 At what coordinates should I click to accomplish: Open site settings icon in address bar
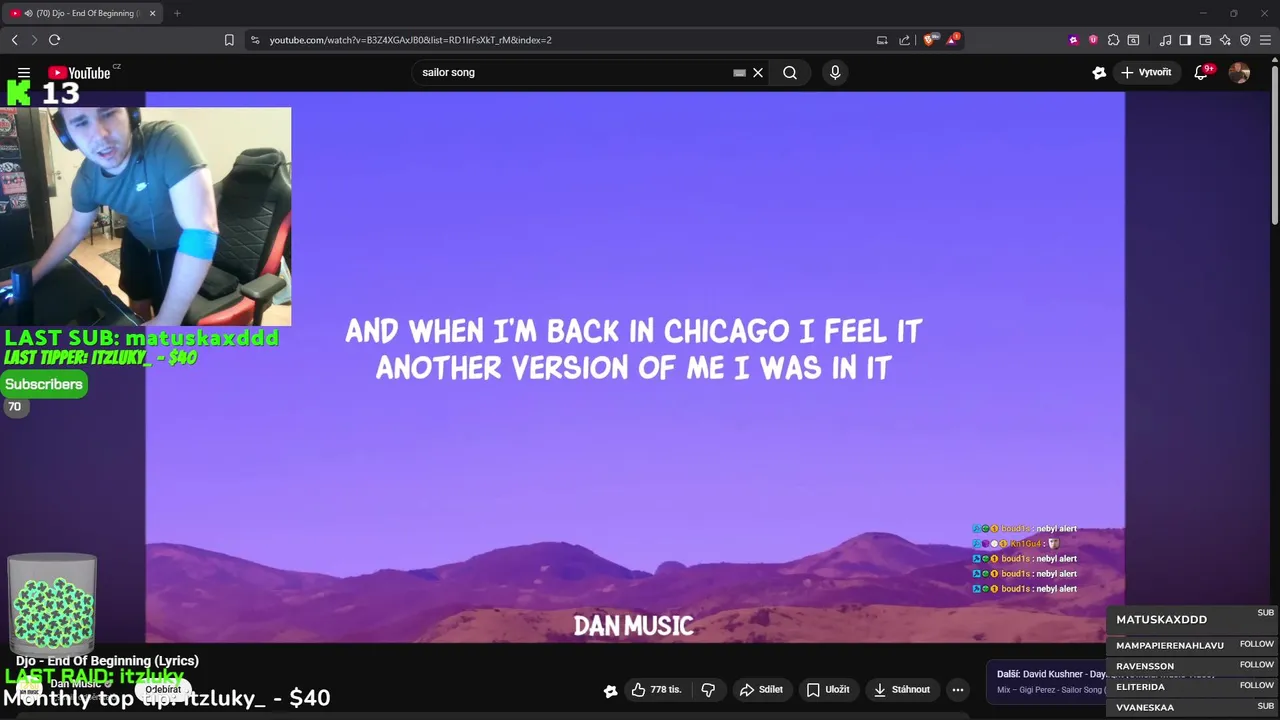coord(255,40)
